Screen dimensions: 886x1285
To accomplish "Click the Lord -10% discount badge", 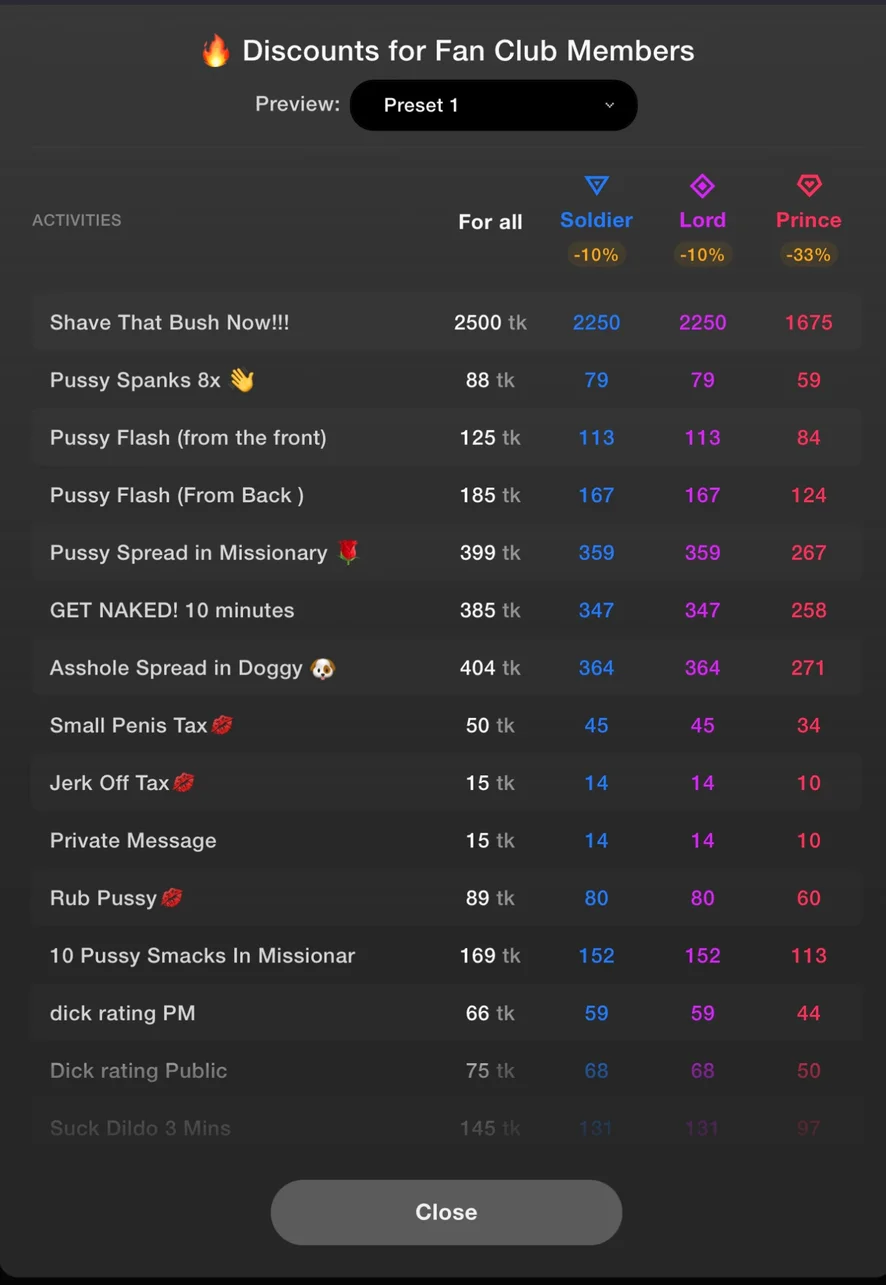I will pyautogui.click(x=702, y=255).
